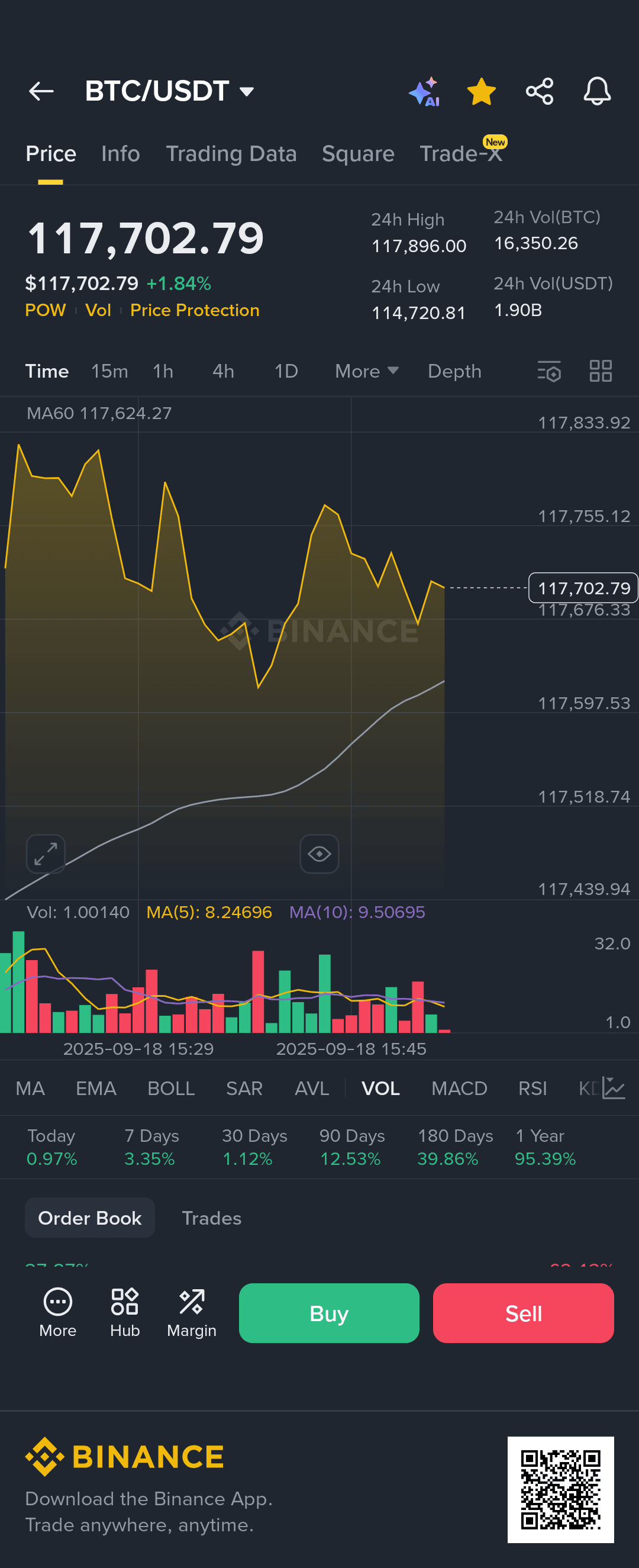Tap the Today 0.97% performance
639x1568 pixels.
(51, 1147)
